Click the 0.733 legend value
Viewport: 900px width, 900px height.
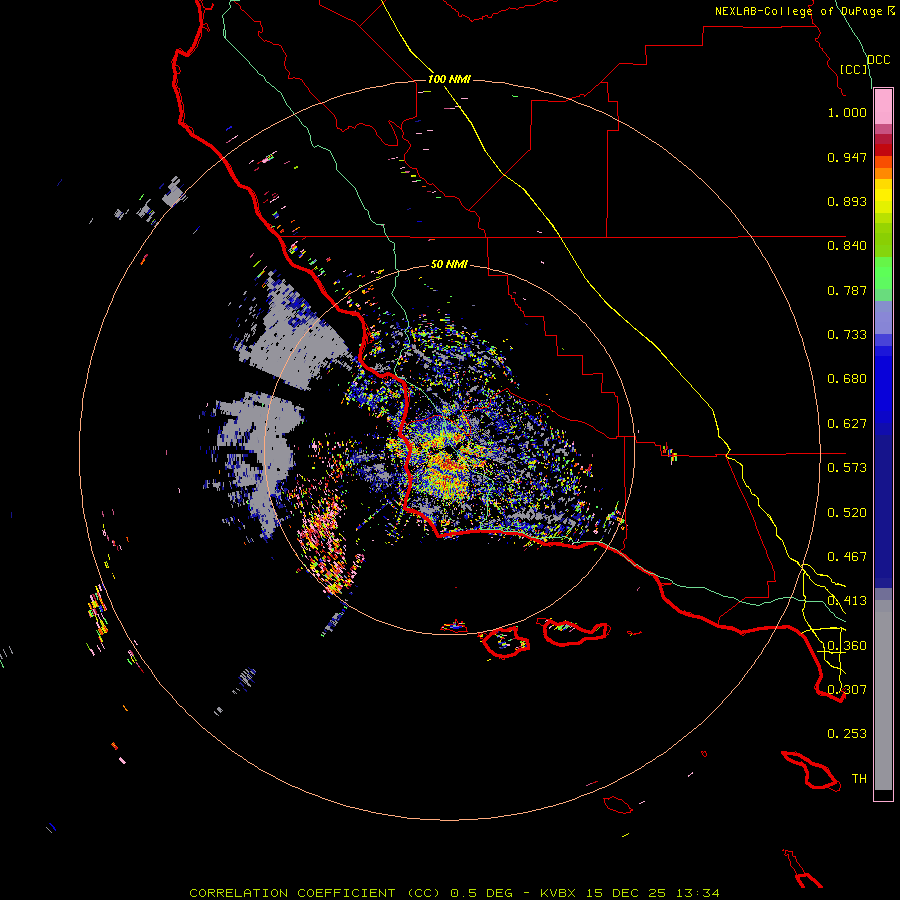tap(847, 335)
